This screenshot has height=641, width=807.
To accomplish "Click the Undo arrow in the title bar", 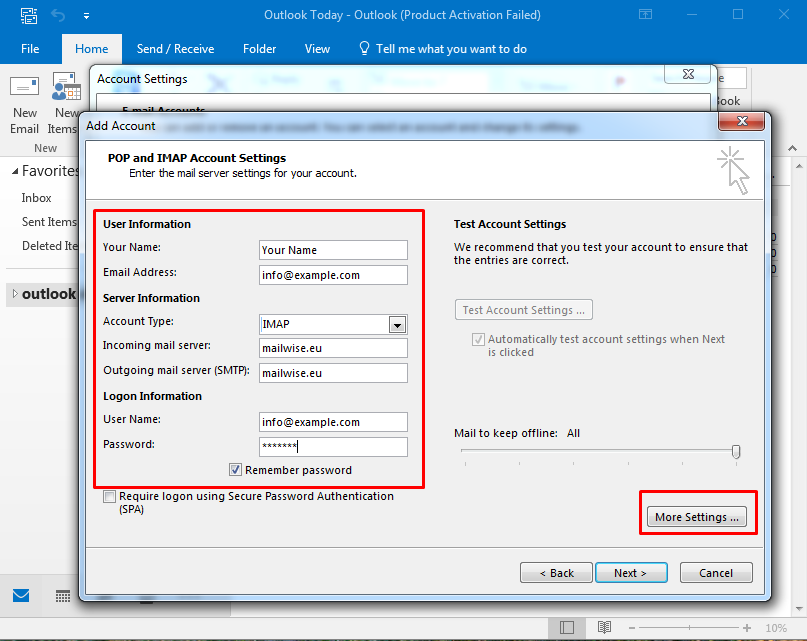I will [58, 15].
